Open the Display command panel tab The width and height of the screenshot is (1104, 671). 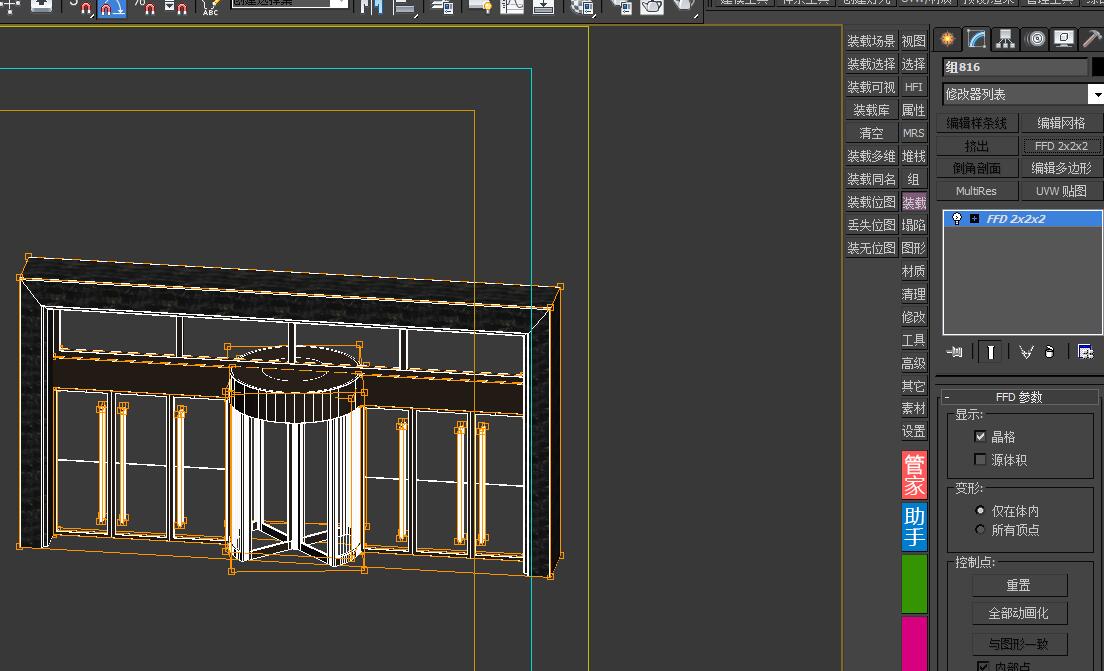pyautogui.click(x=1064, y=39)
